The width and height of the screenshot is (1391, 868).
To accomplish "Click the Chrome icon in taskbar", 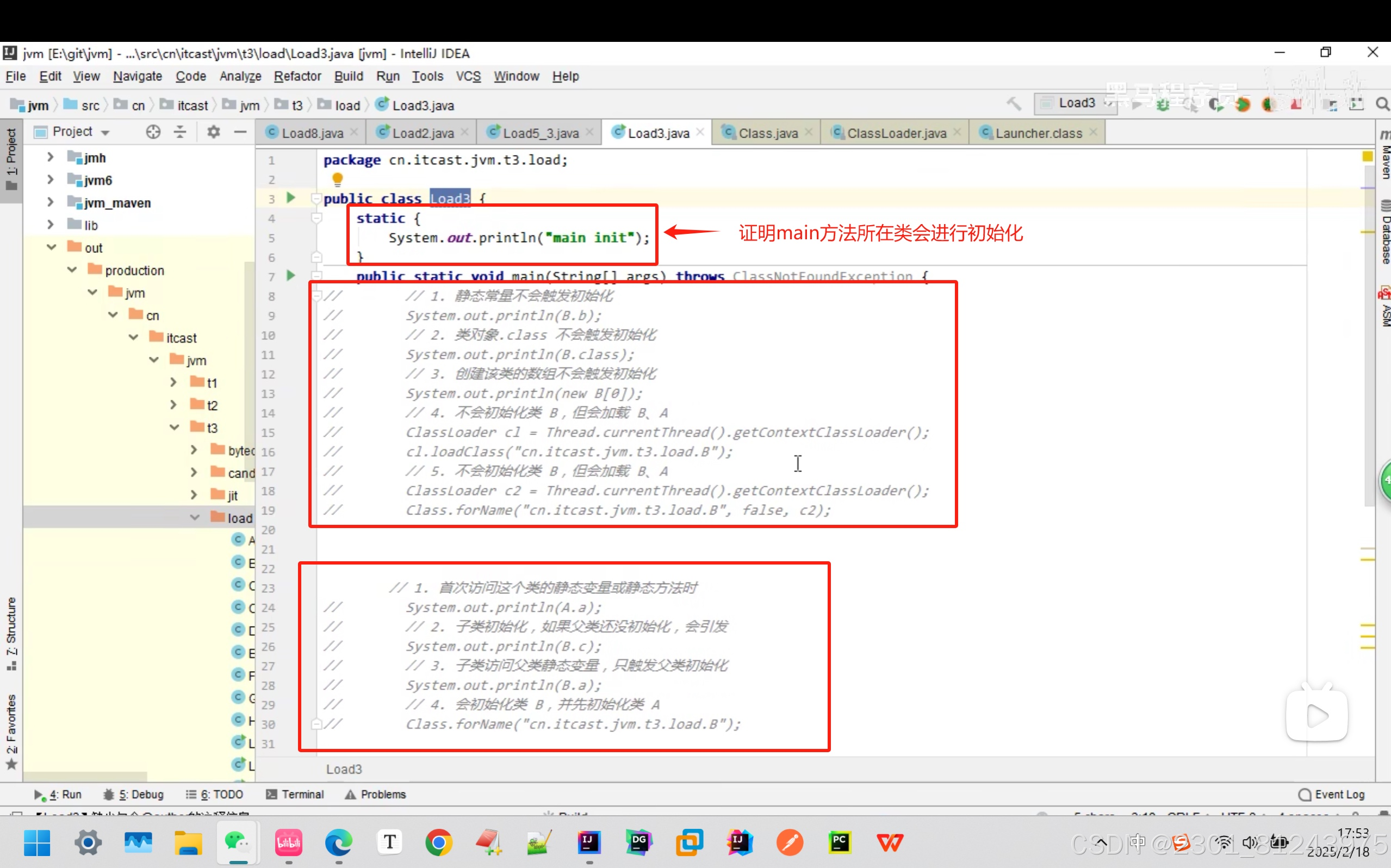I will (439, 843).
